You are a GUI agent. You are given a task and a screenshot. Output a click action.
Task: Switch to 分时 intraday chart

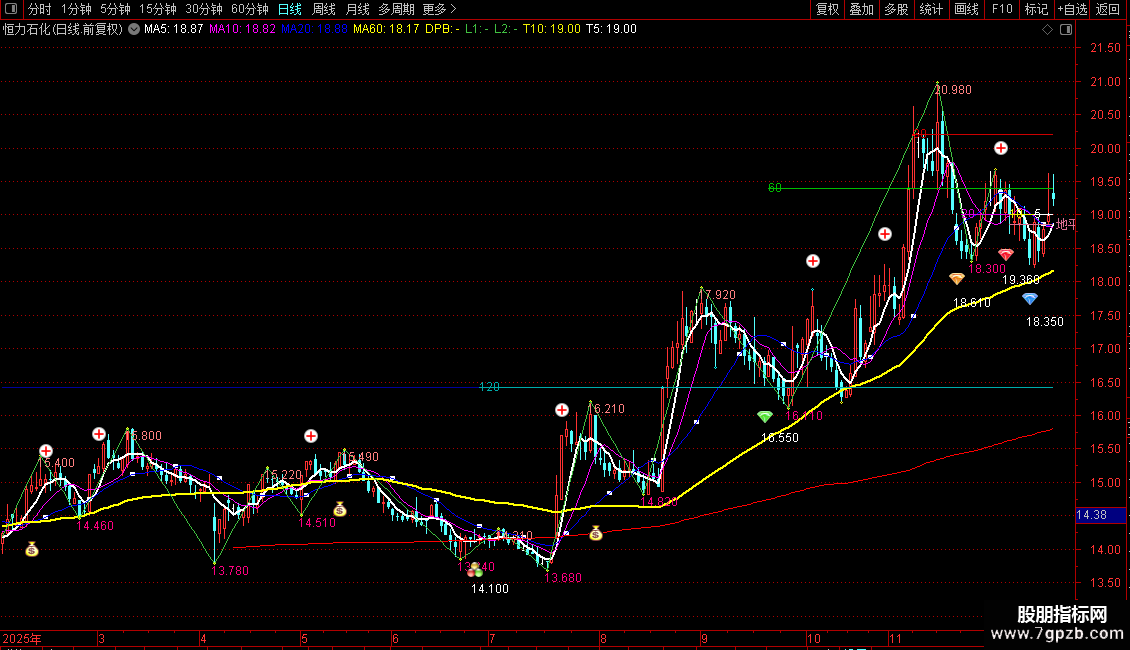coord(40,9)
